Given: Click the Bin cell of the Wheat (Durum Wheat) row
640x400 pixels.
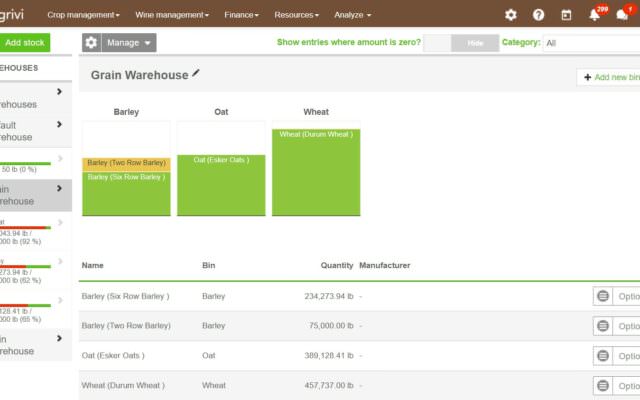Looking at the screenshot, I should point(214,385).
